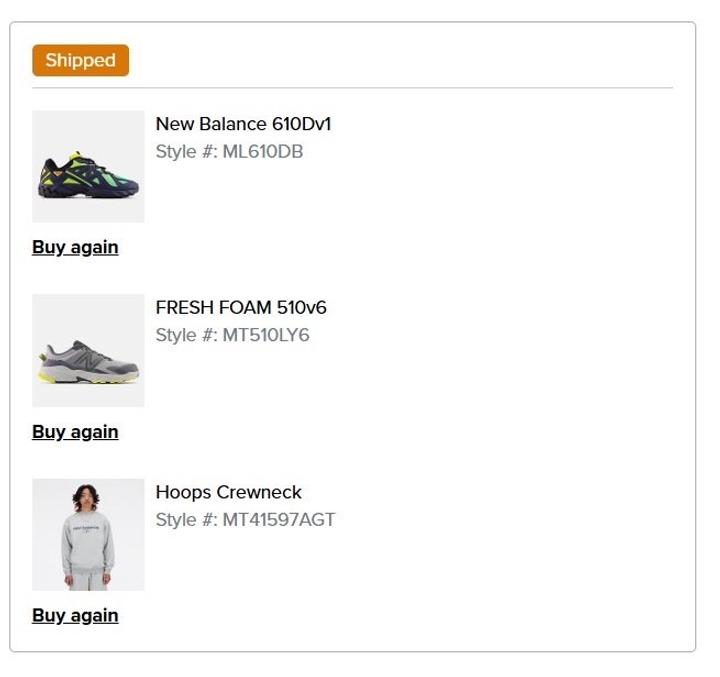Screen dimensions: 720x677
Task: Buy again the New Balance 610Dv1
Action: pyautogui.click(x=75, y=247)
